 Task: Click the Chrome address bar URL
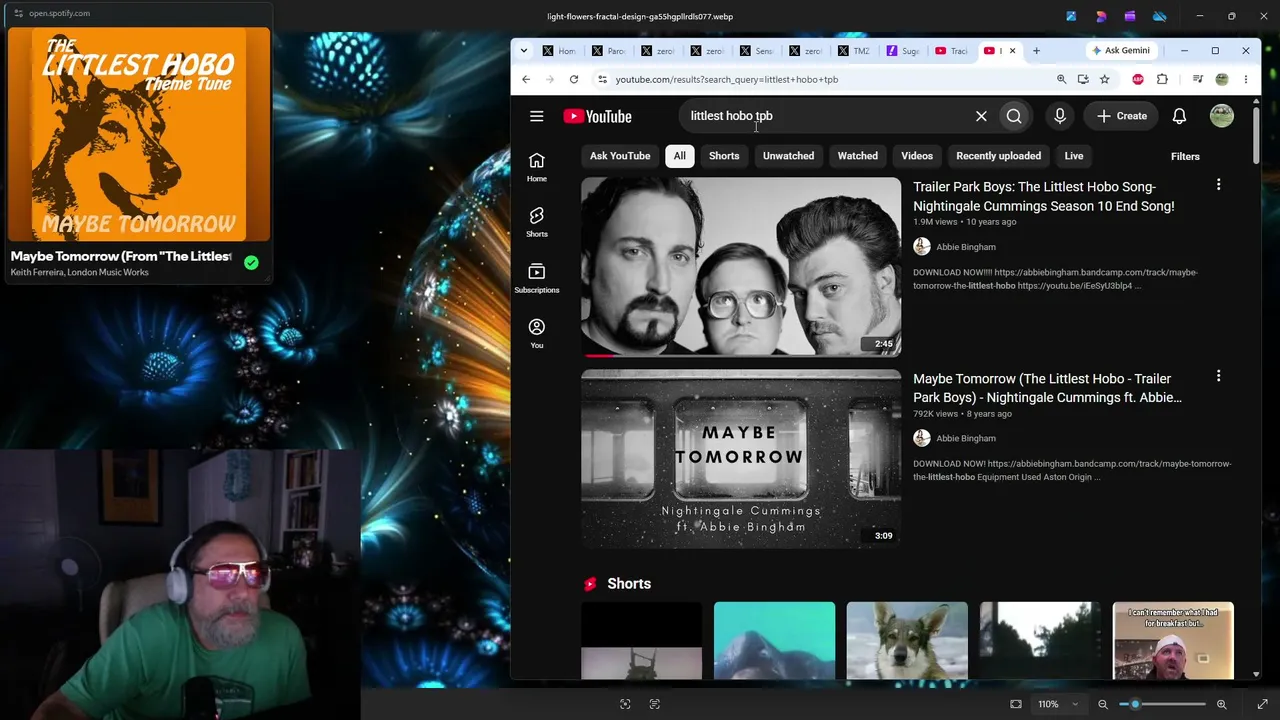tap(727, 79)
